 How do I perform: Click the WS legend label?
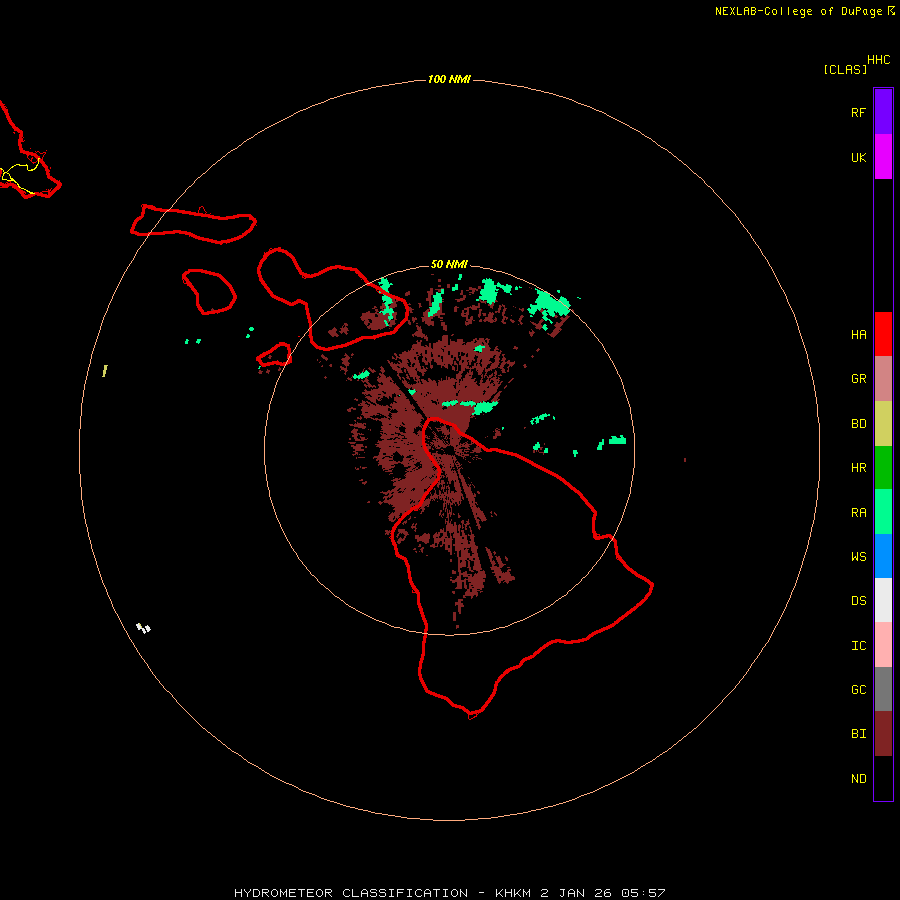858,557
